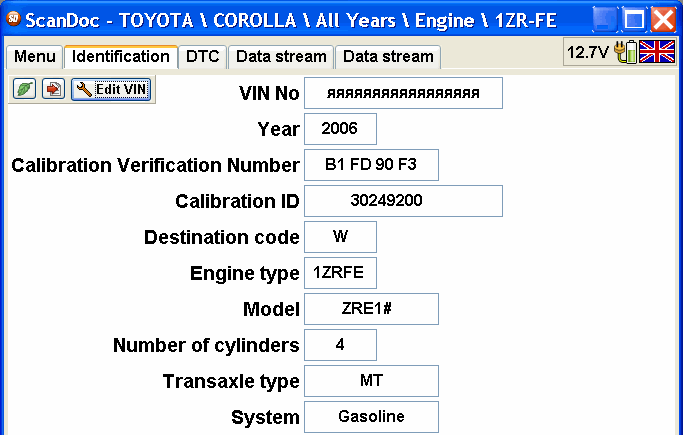Click the UK flag language icon
Image resolution: width=683 pixels, height=435 pixels.
657,52
